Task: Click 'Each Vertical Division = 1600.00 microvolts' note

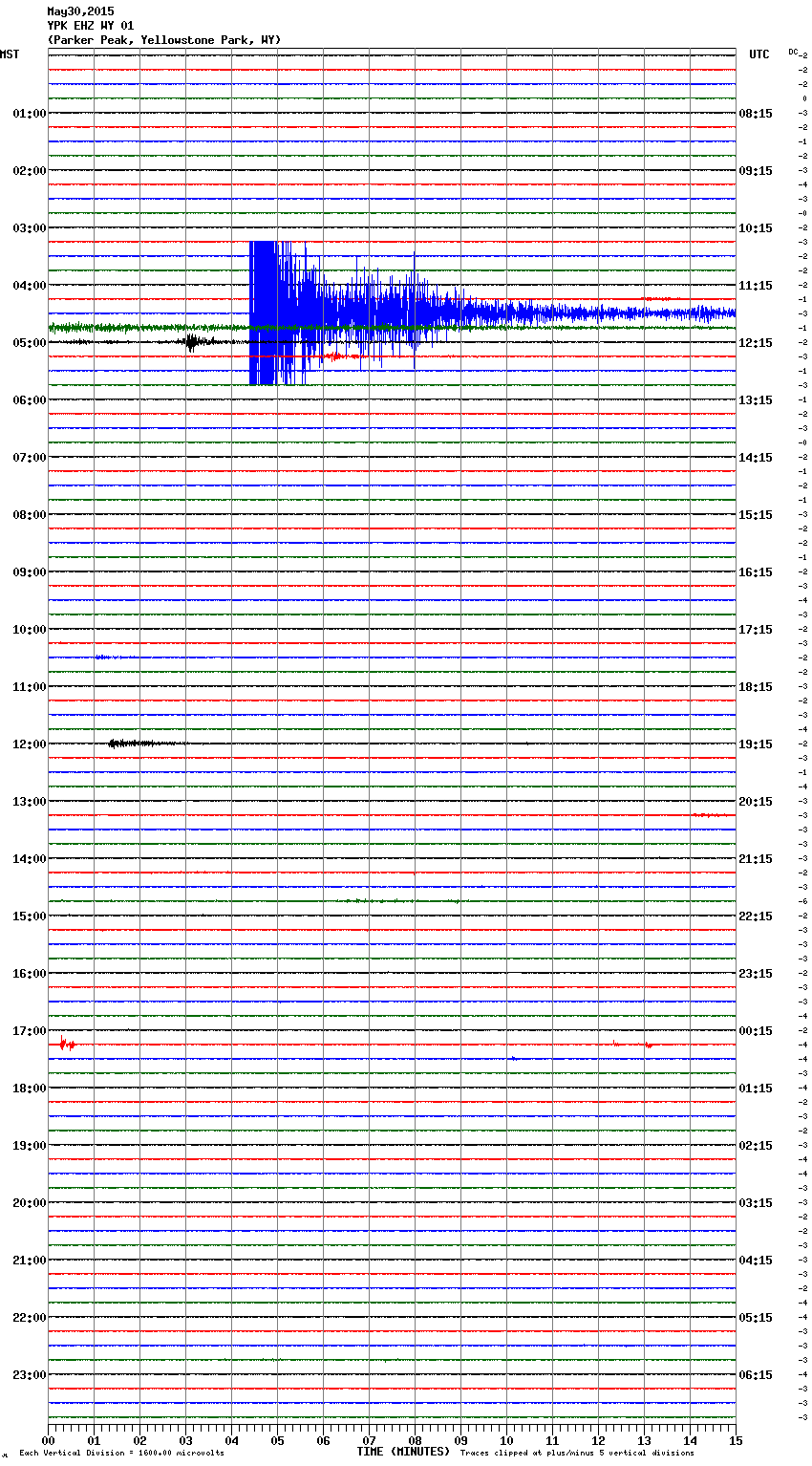Action: click(121, 1453)
